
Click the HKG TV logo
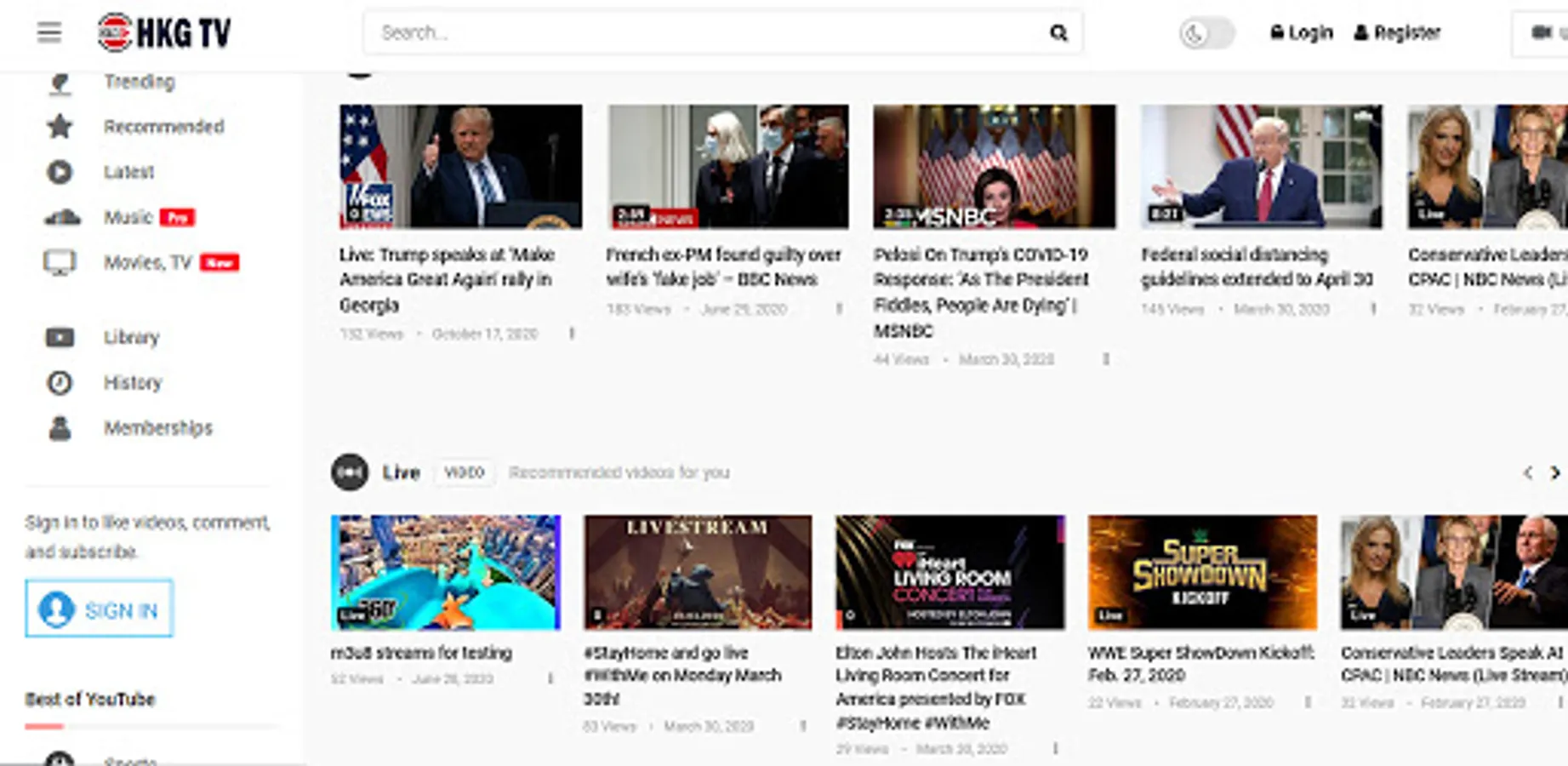pos(164,32)
